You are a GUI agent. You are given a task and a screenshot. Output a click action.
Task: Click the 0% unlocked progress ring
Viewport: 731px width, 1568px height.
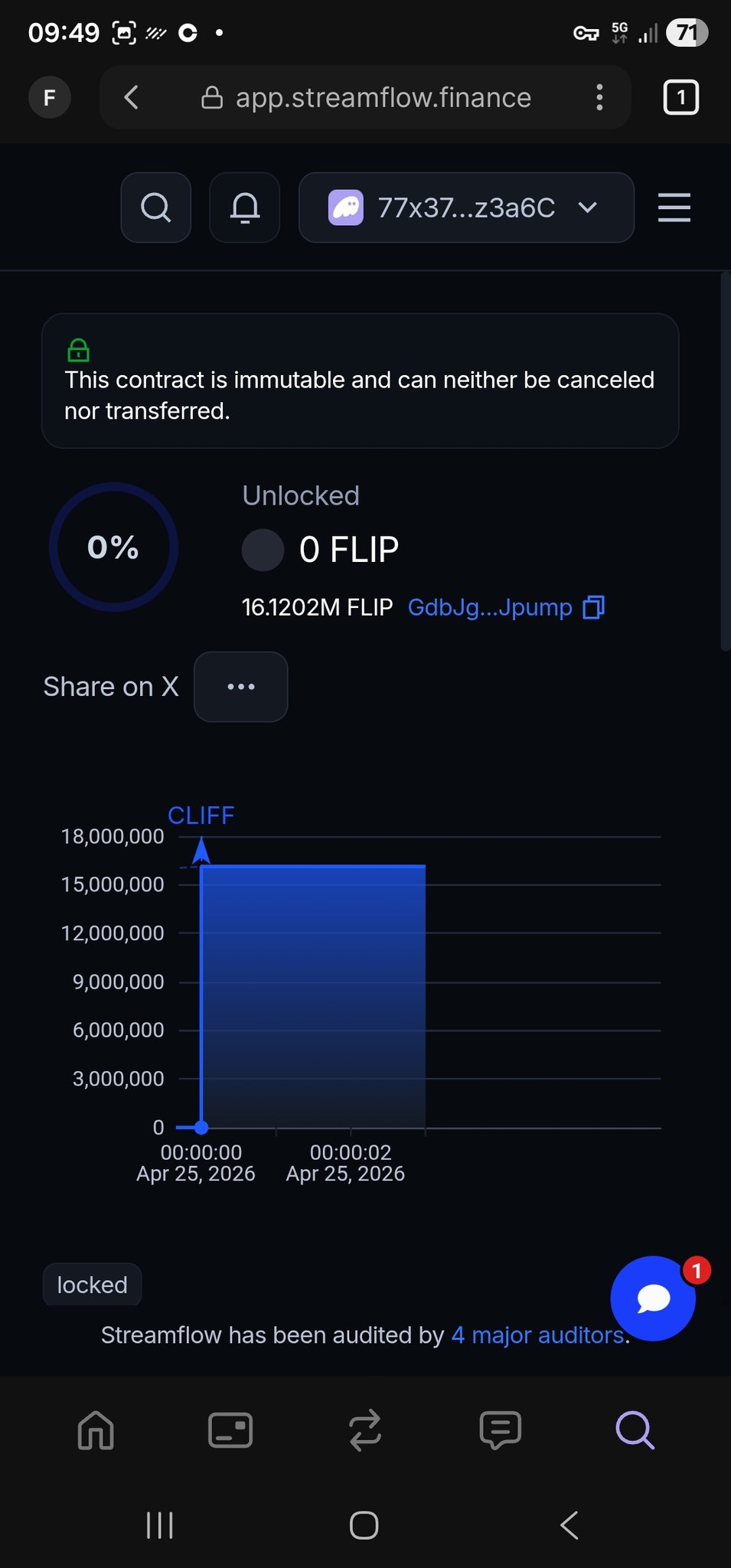click(x=113, y=547)
